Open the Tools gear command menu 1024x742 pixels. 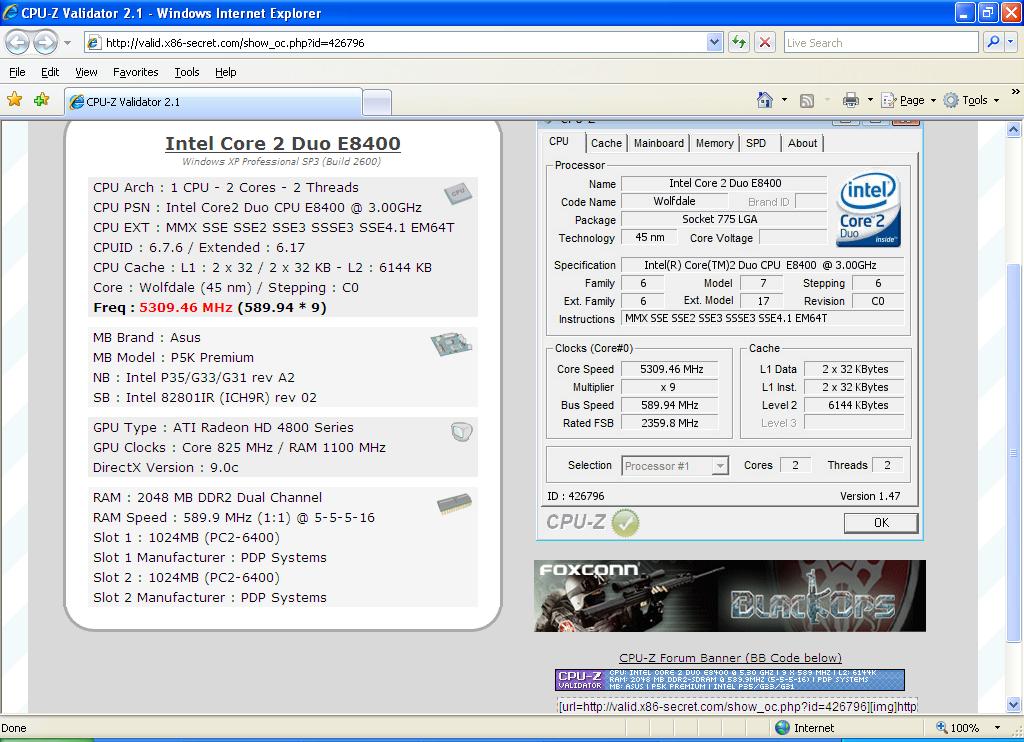pyautogui.click(x=971, y=100)
